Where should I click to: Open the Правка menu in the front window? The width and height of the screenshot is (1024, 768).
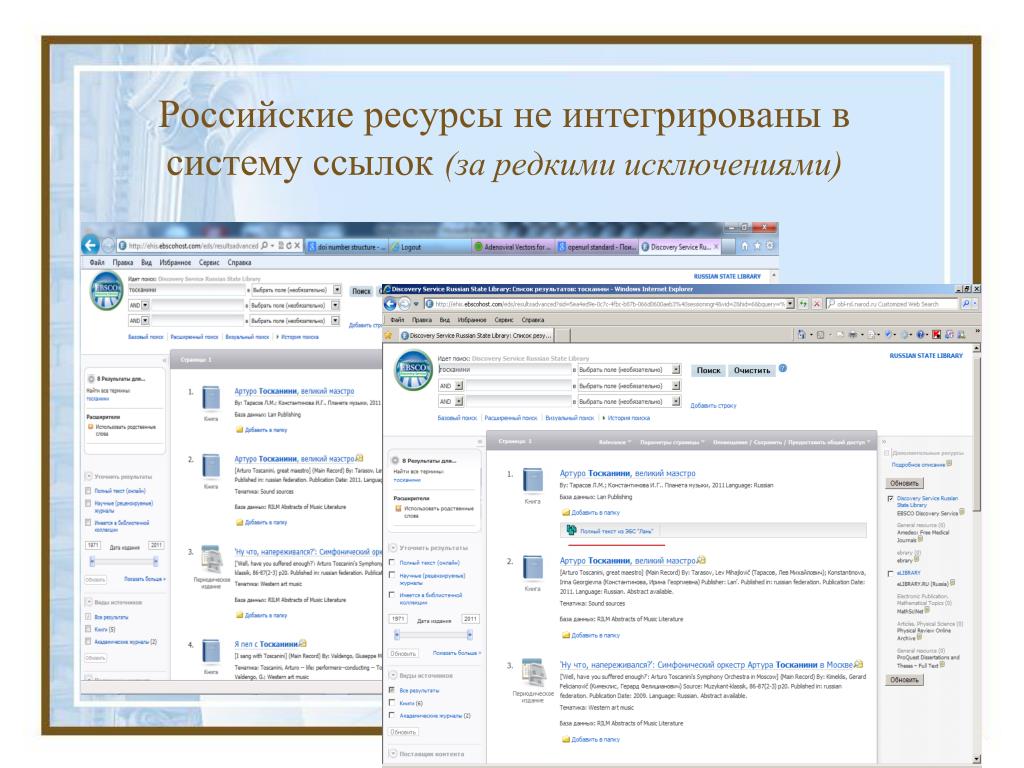click(x=422, y=320)
